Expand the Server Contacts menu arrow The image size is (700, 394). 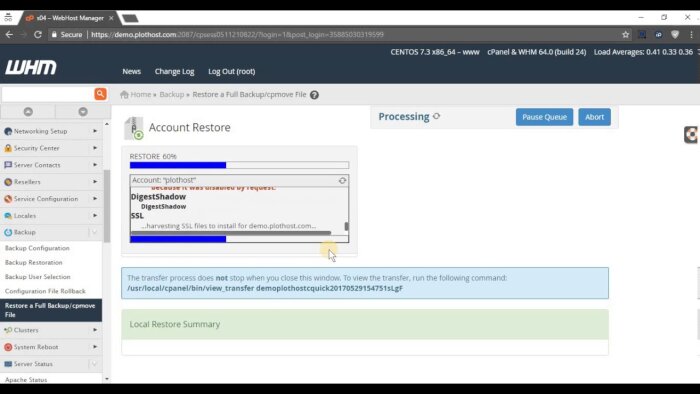(95, 165)
